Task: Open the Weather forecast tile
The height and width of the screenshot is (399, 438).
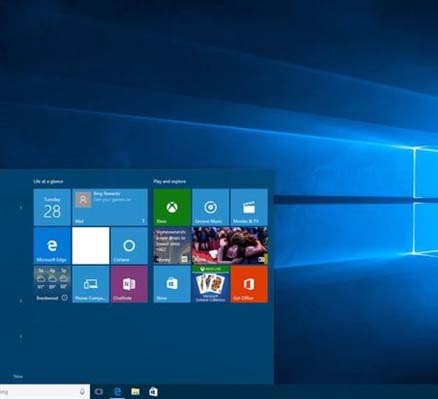Action: [52, 284]
